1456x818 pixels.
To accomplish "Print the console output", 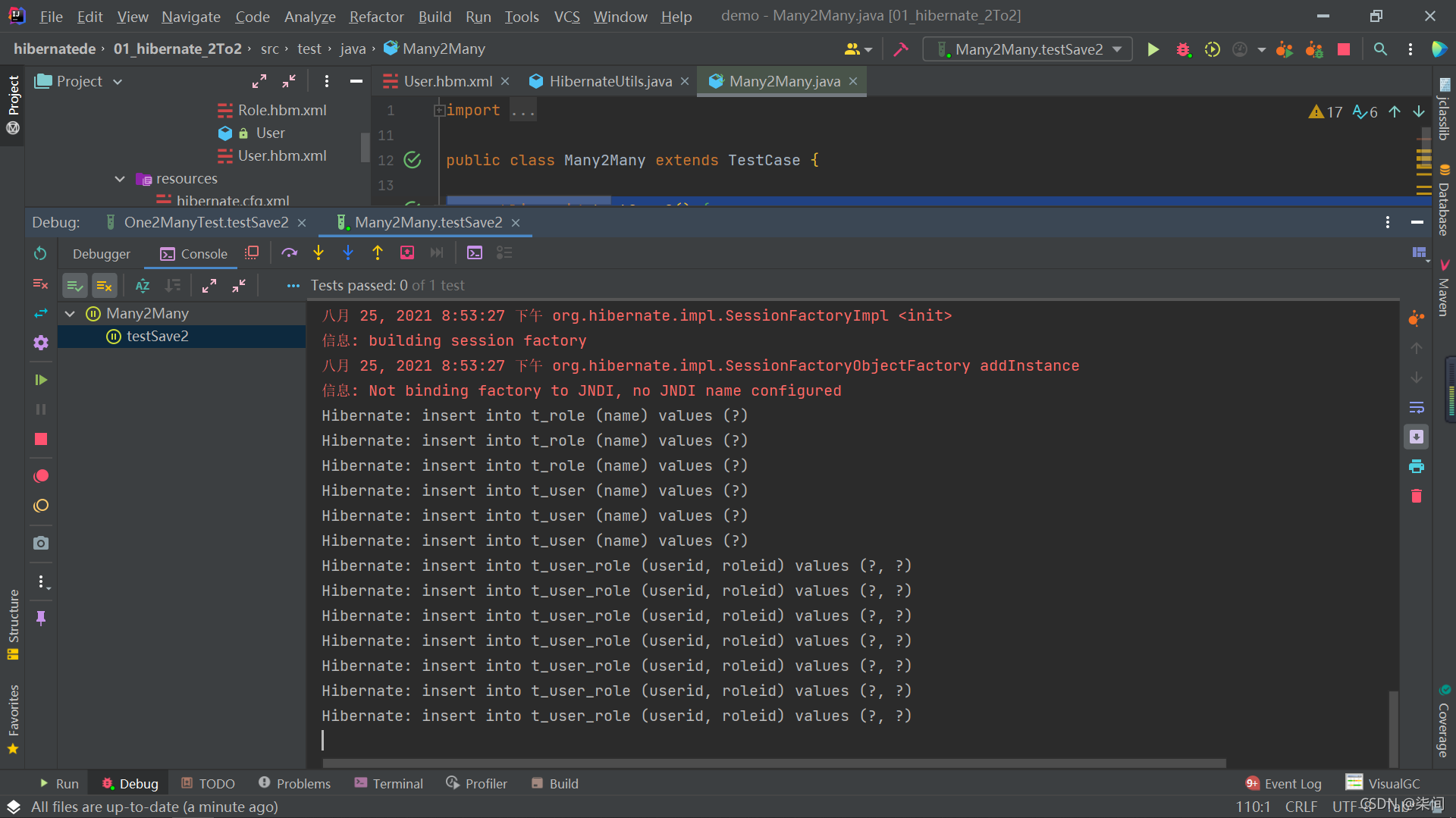I will pyautogui.click(x=1416, y=467).
